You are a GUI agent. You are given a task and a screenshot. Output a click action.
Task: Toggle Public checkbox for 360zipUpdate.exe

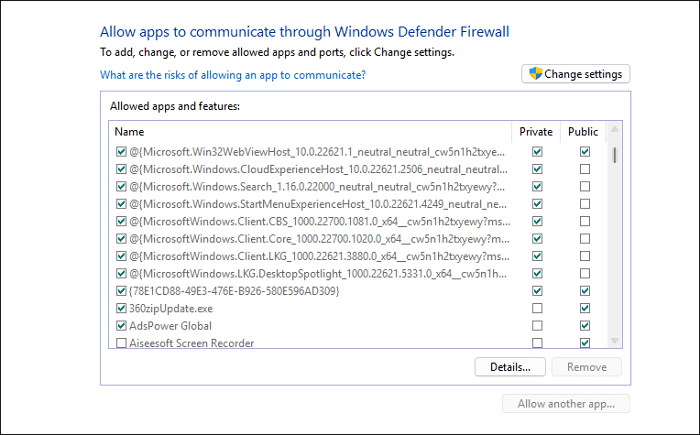585,308
